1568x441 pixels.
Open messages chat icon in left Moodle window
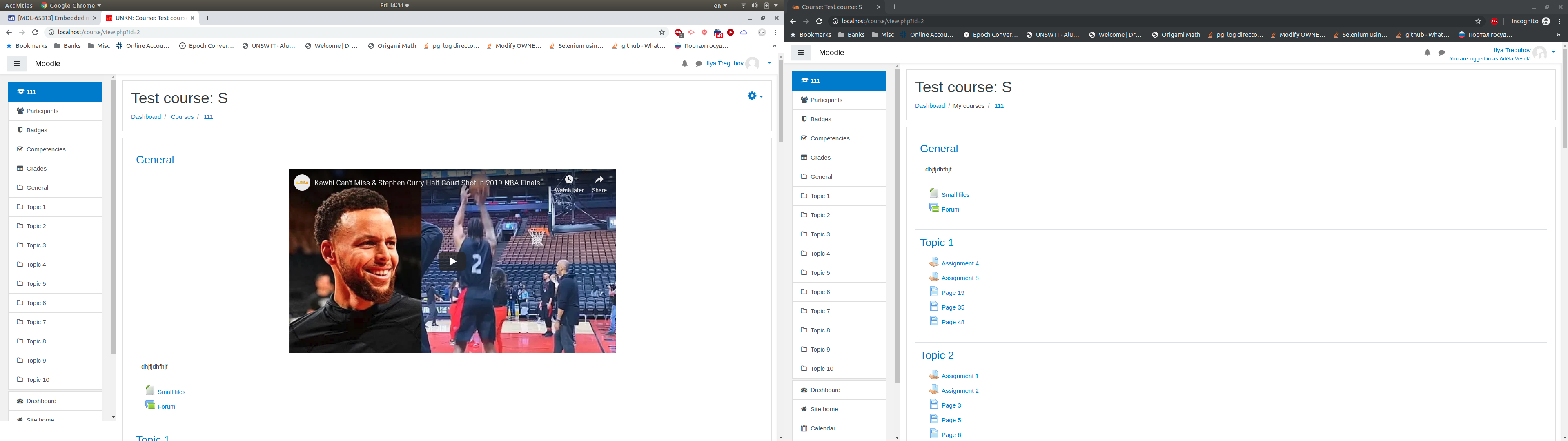coord(699,63)
